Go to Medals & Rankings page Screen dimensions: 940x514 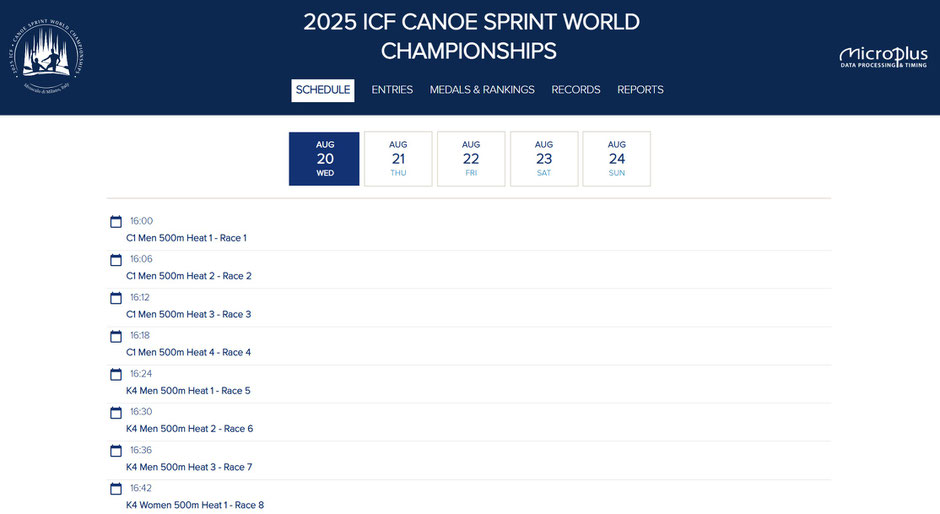point(482,90)
